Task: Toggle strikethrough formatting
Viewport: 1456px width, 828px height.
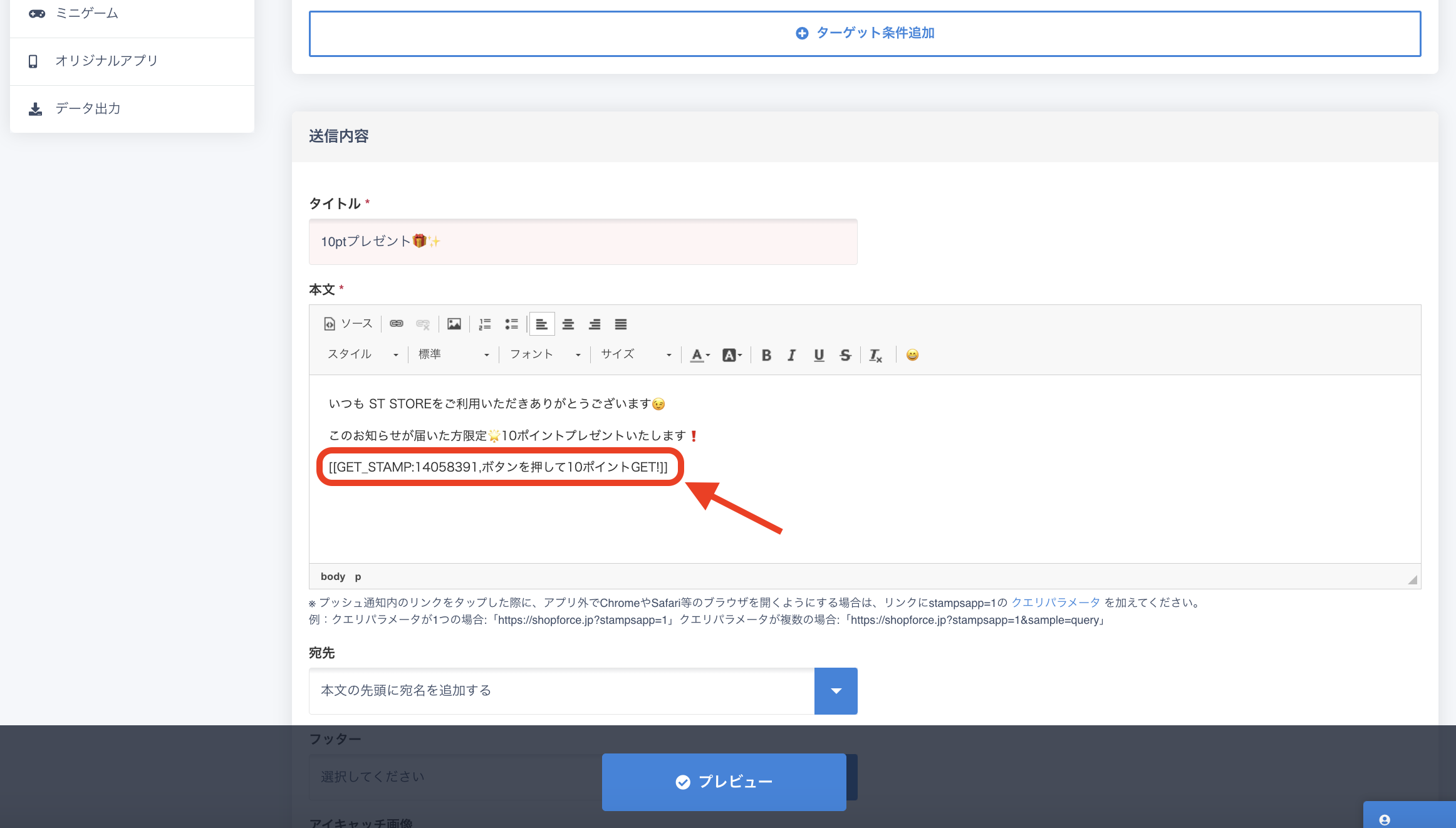Action: (845, 355)
